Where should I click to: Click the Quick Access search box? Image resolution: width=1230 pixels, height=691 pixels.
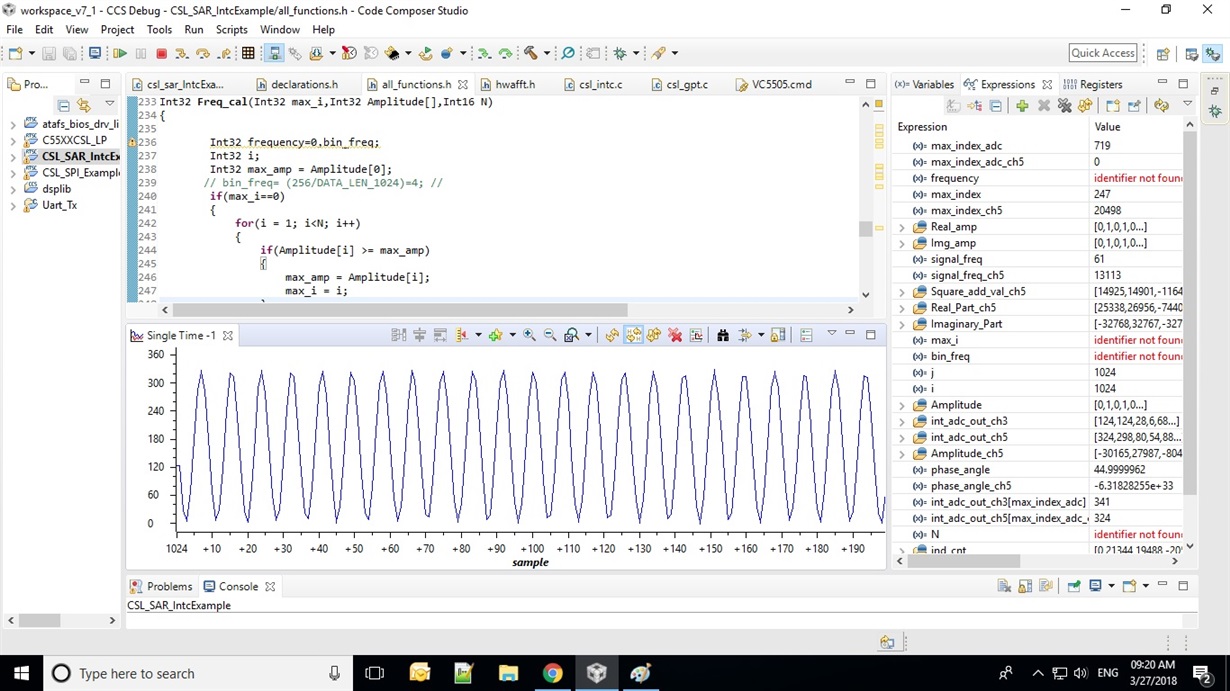coord(1103,53)
